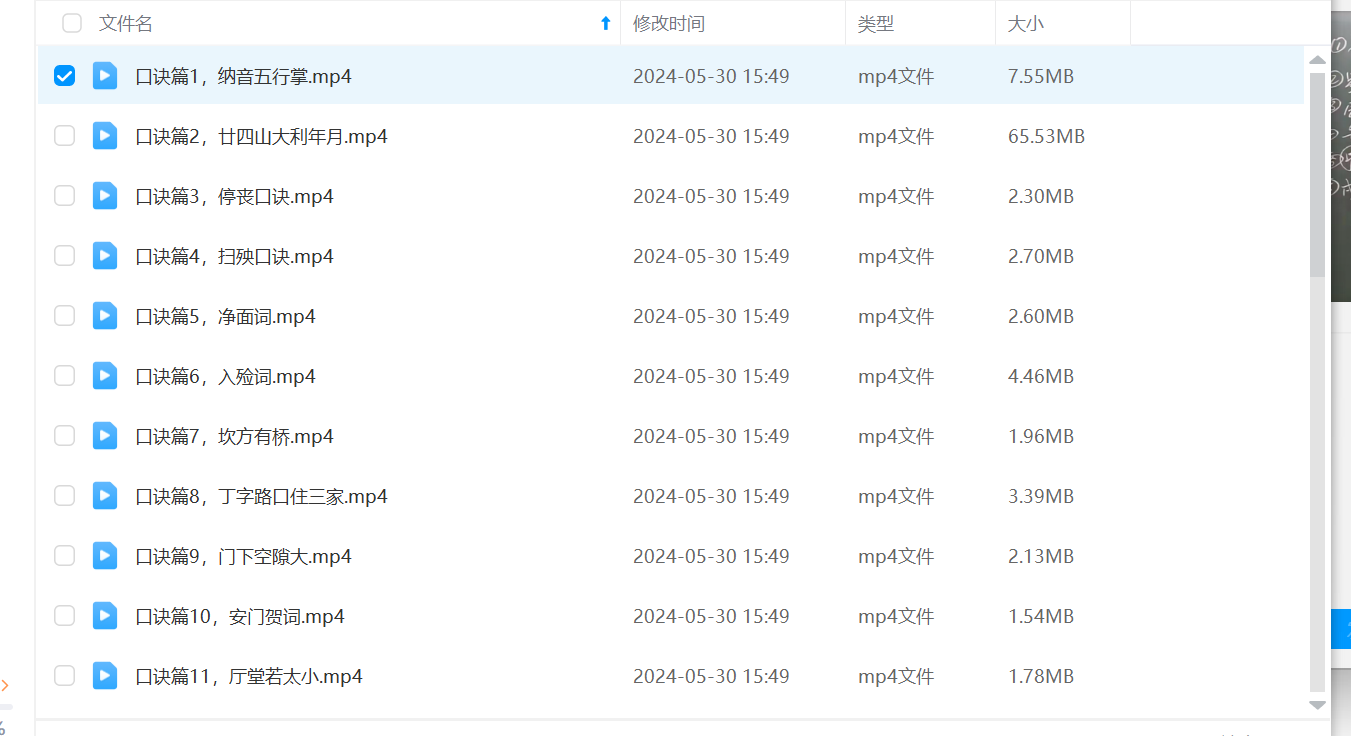This screenshot has height=736, width=1351.
Task: Click the 类型 column header
Action: coord(876,24)
